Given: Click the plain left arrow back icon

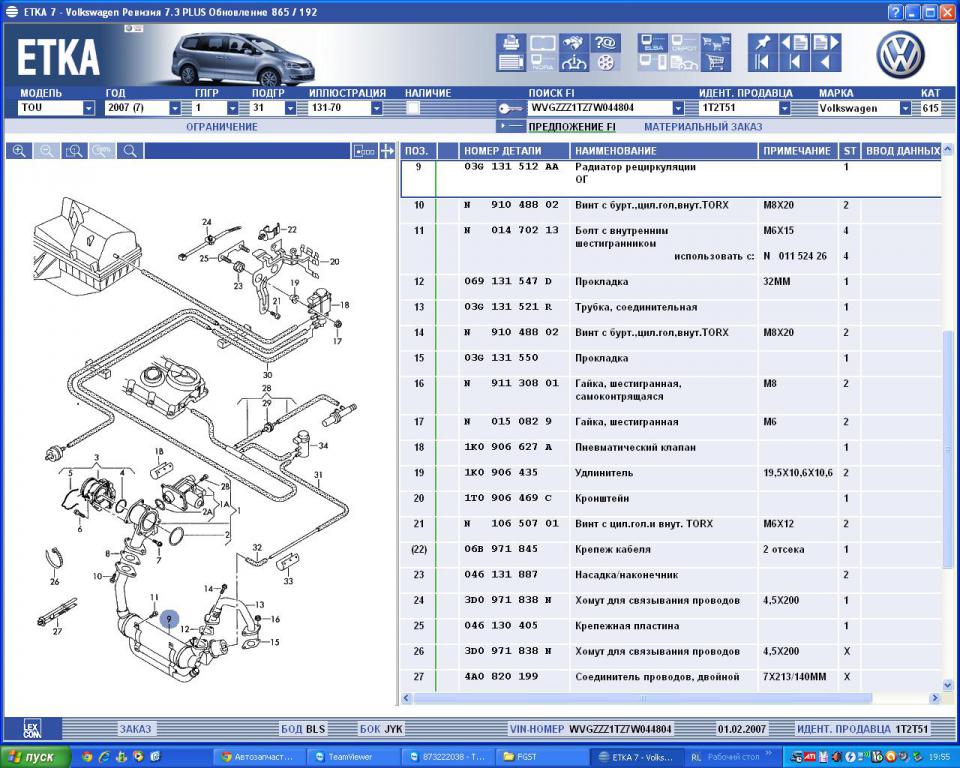Looking at the screenshot, I should tap(826, 62).
